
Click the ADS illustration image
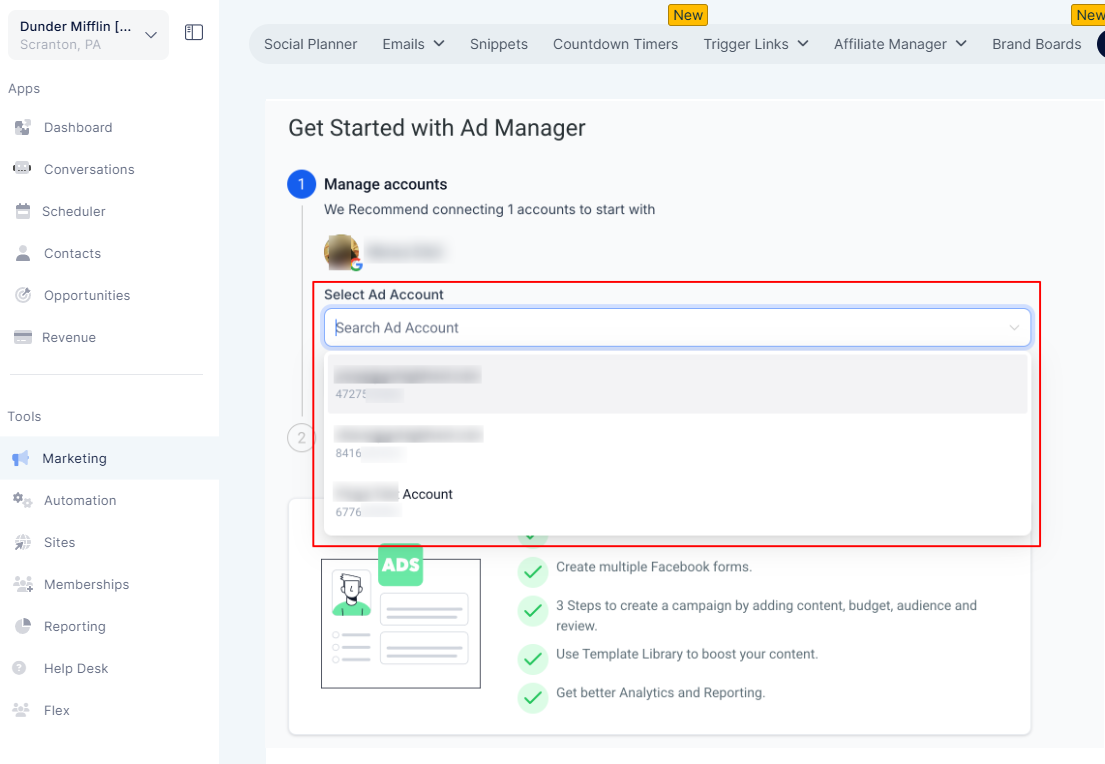401,616
